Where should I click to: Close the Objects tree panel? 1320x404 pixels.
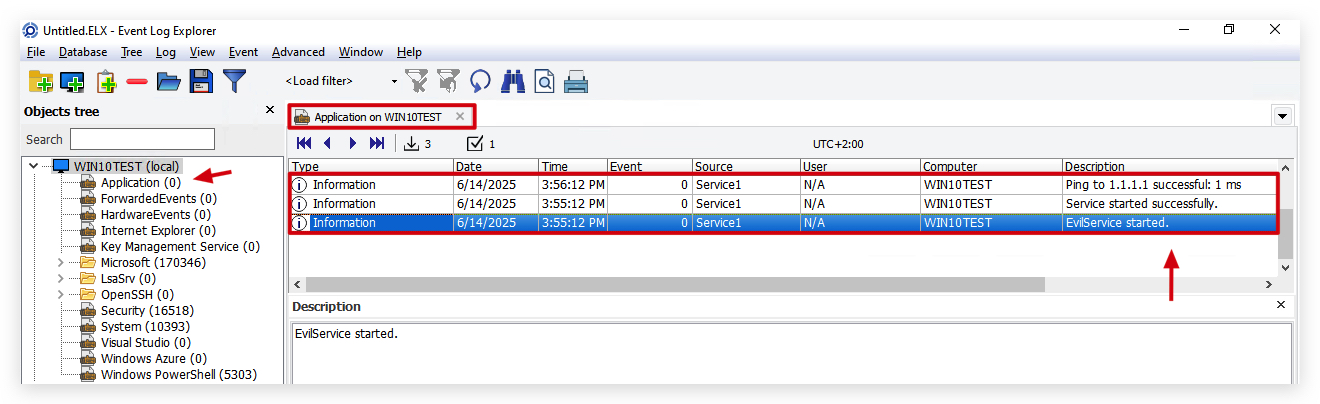click(269, 110)
